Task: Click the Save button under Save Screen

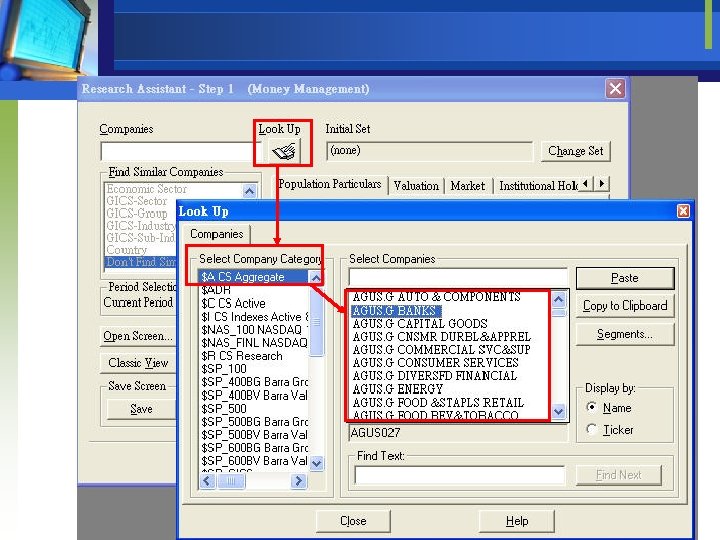Action: click(141, 409)
